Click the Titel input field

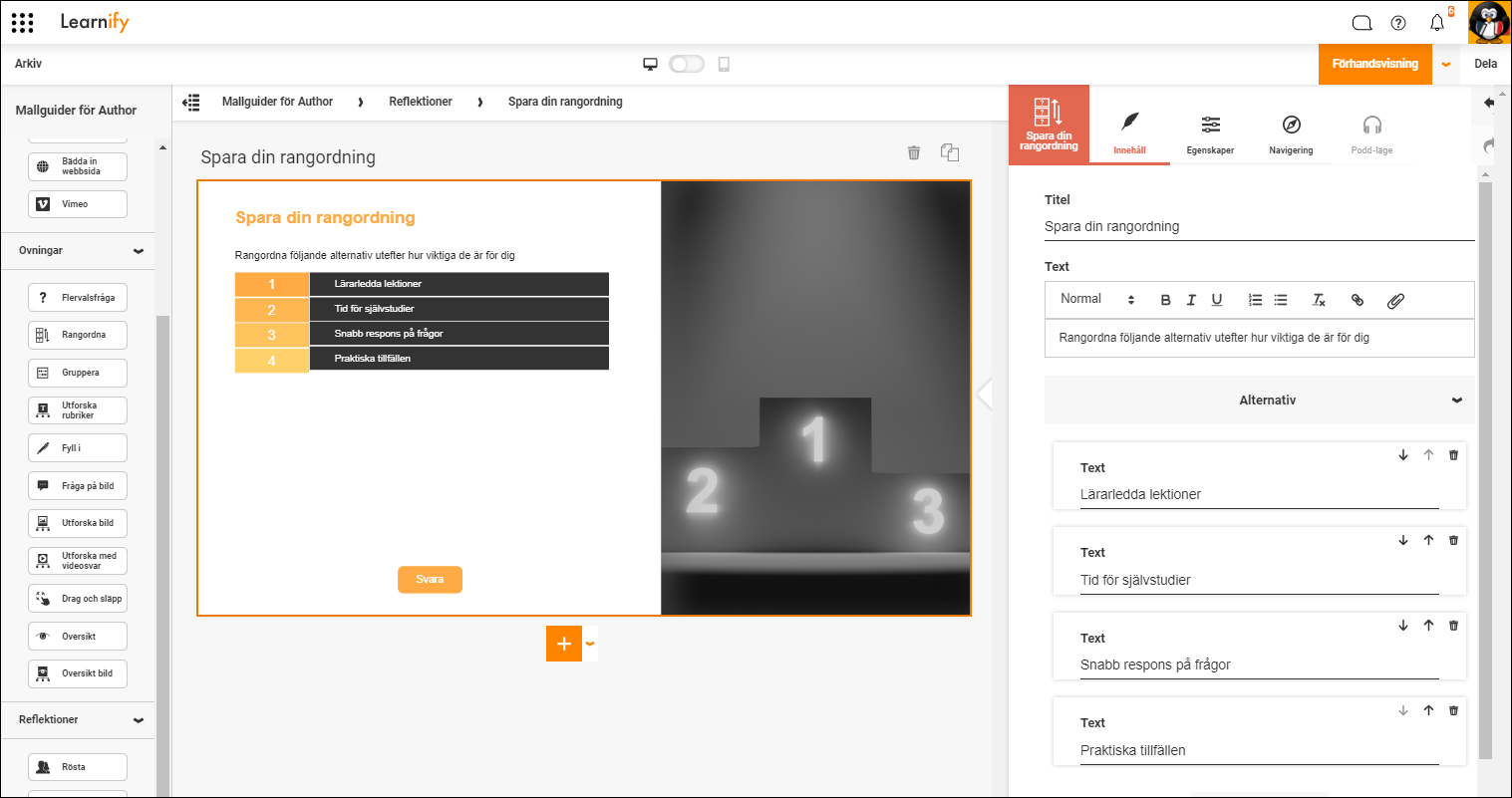[1259, 226]
